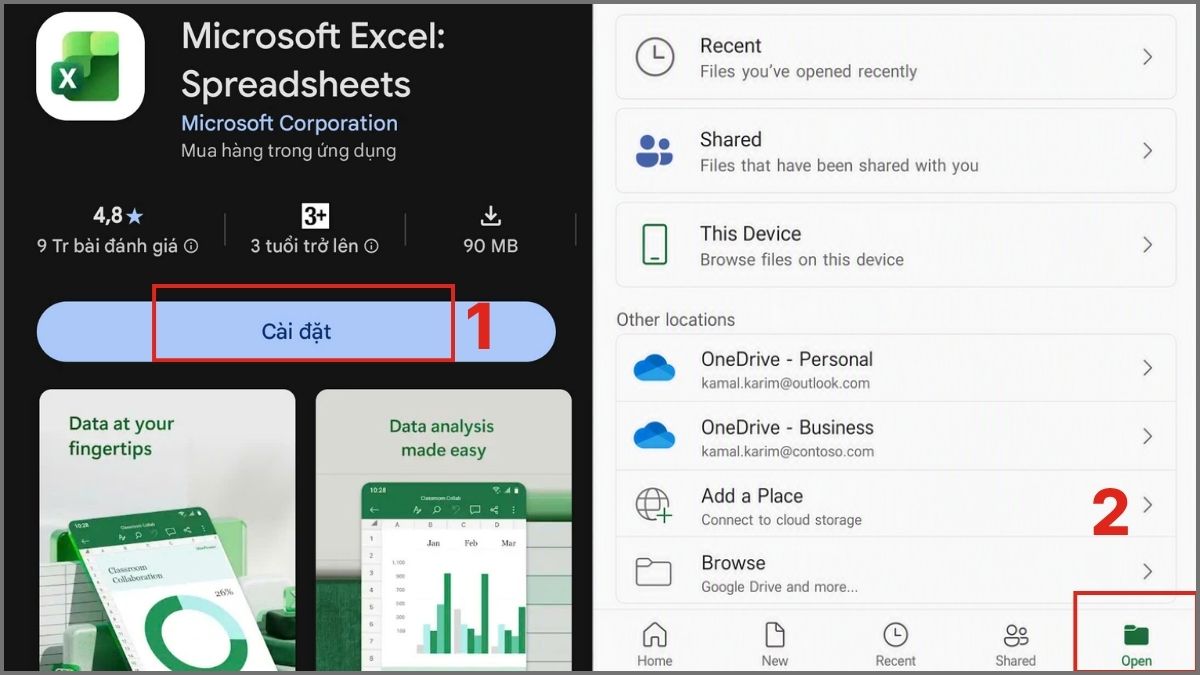This screenshot has width=1200, height=675.
Task: Expand the Add a Place chevron
Action: click(1147, 505)
